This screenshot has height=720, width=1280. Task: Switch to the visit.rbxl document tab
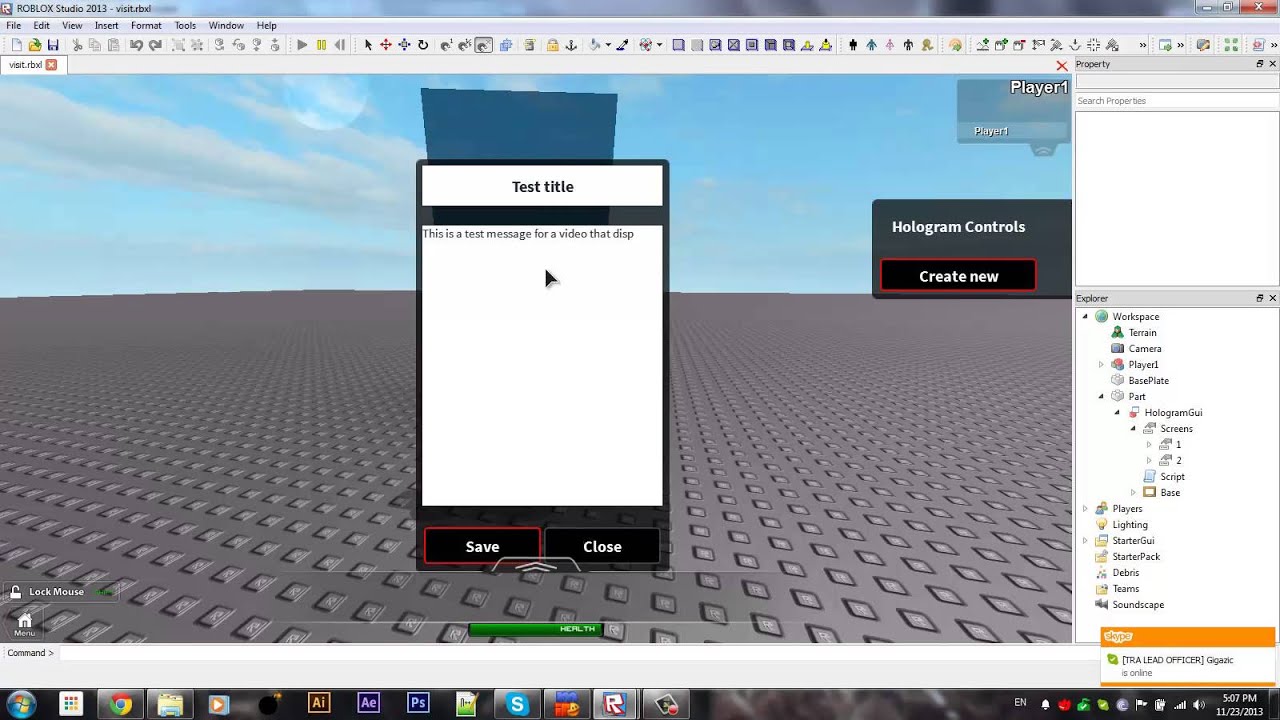click(x=26, y=65)
